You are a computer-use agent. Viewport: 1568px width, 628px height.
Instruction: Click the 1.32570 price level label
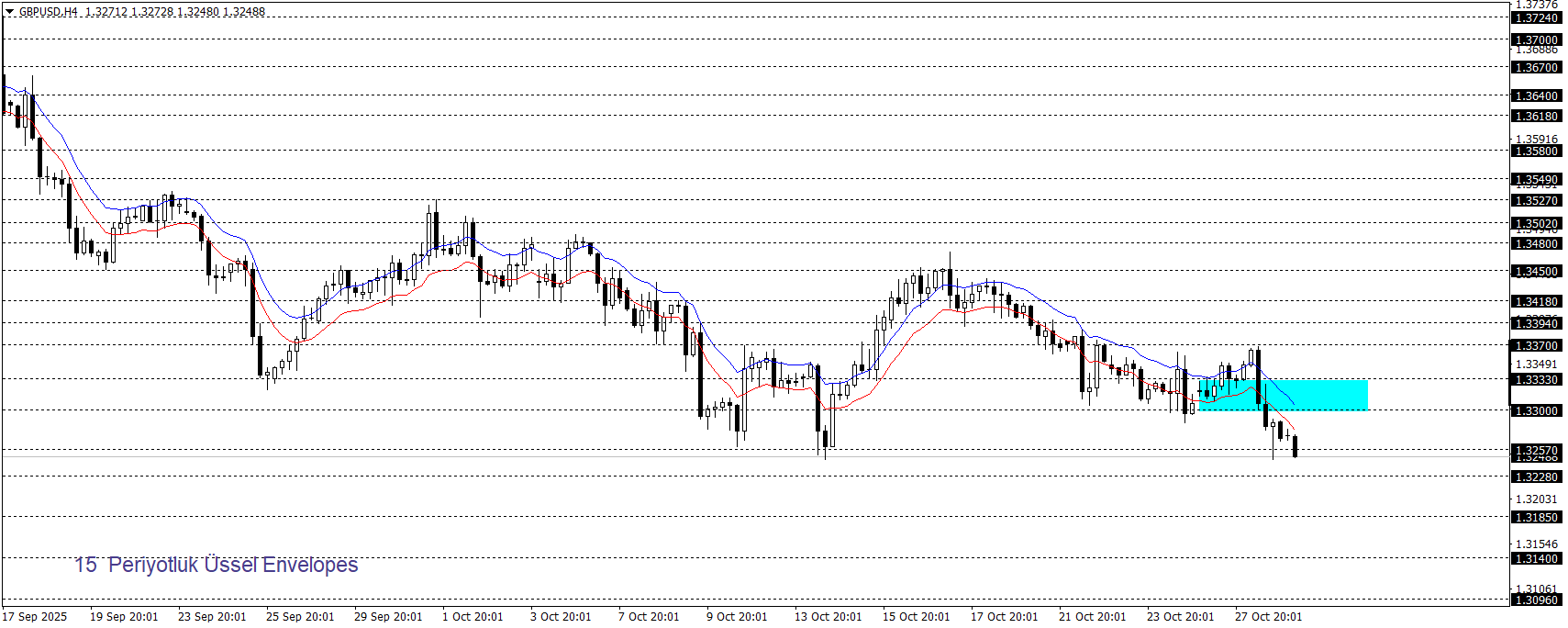click(1536, 451)
